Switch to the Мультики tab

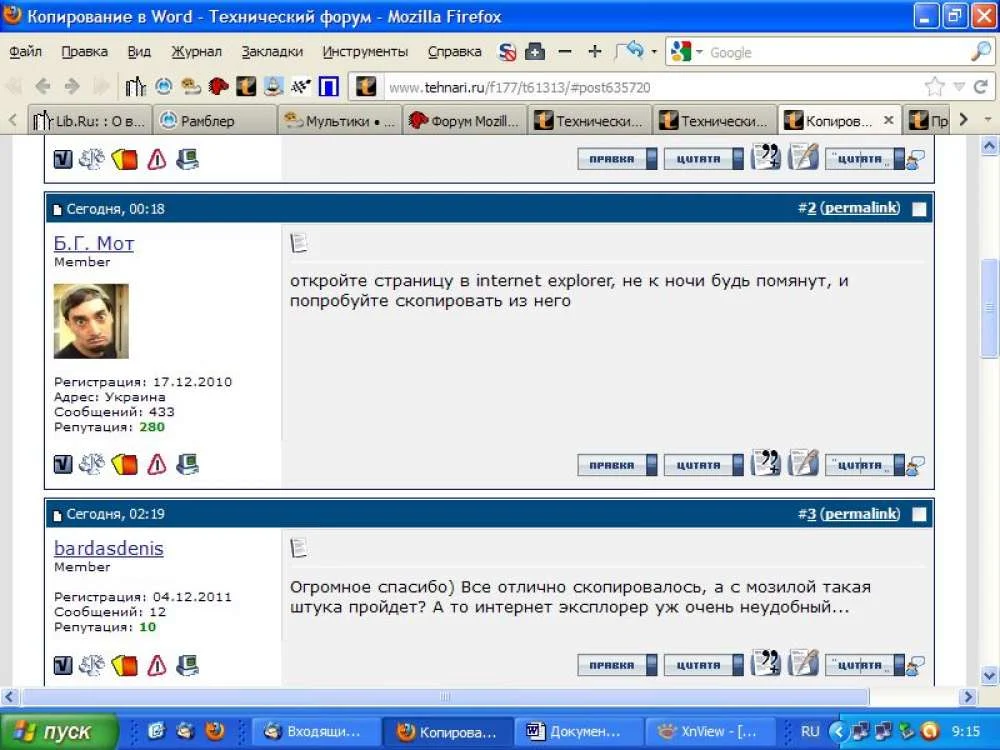coord(340,121)
